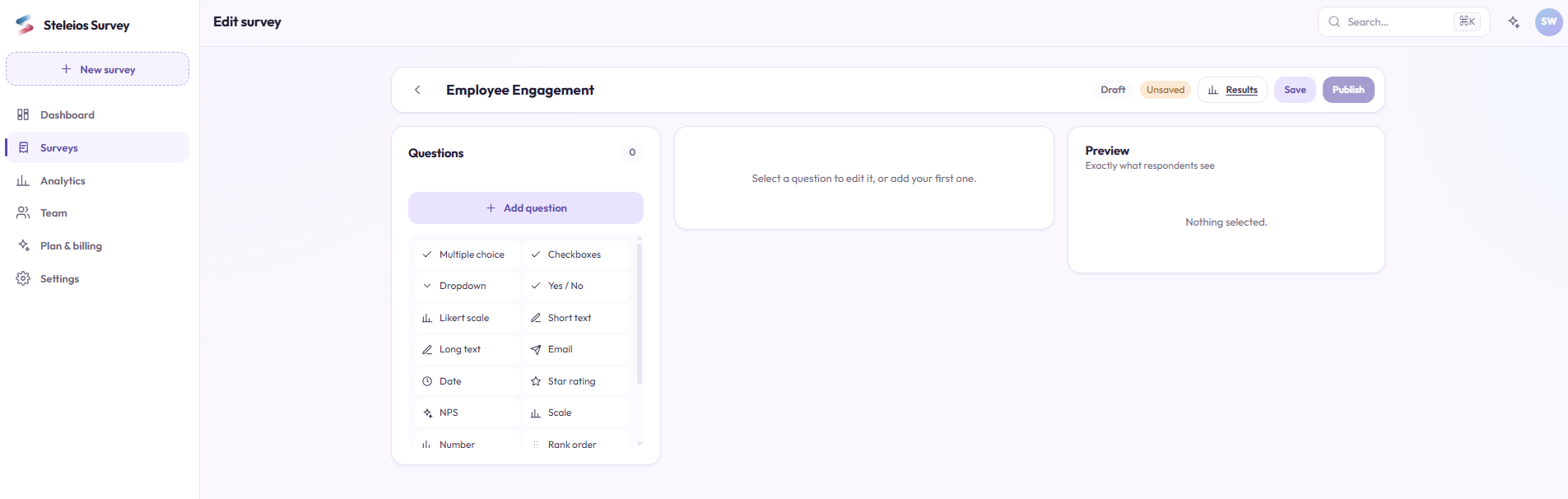
Task: Click the Questions count badge
Action: (x=632, y=152)
